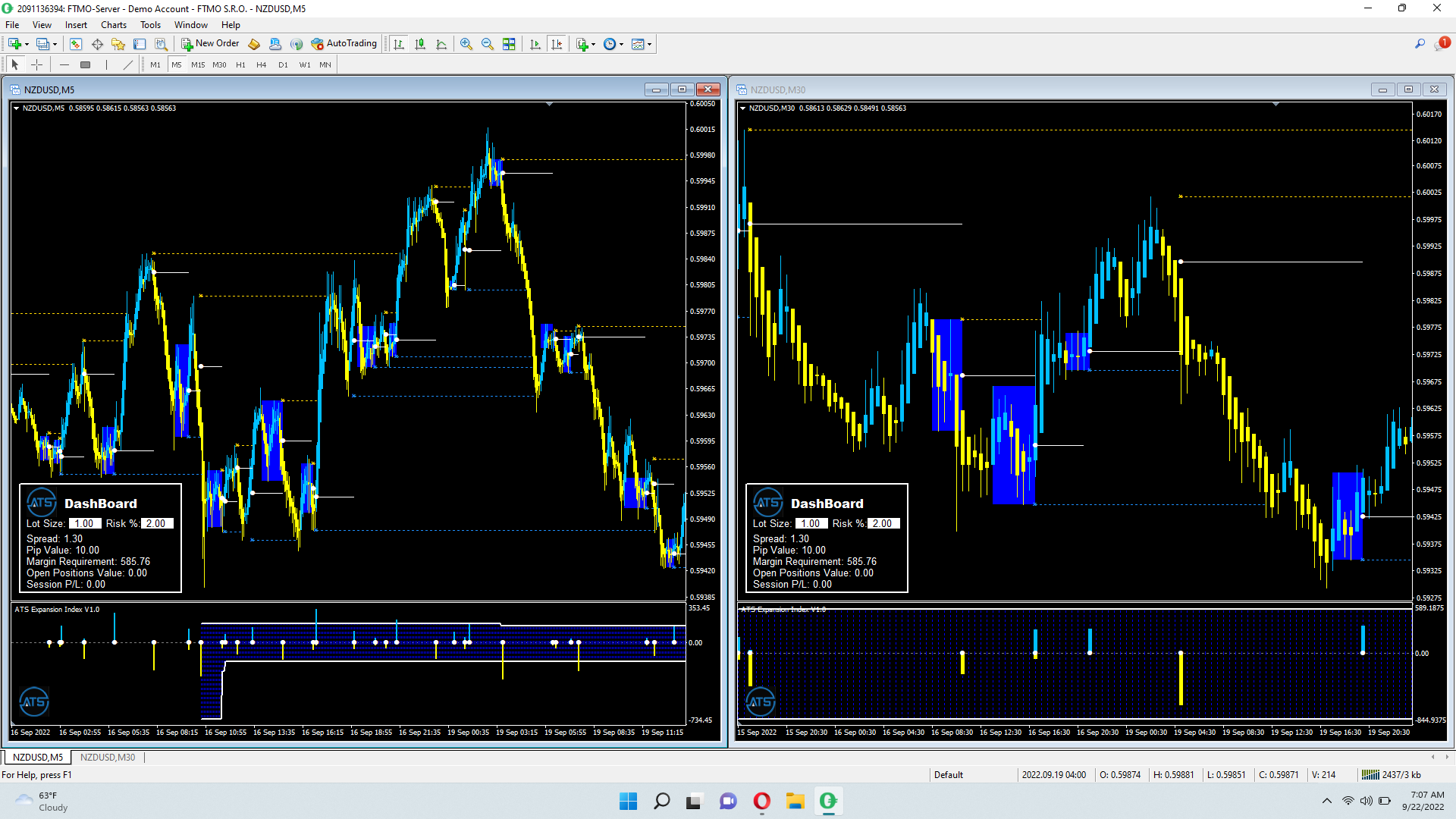
Task: Toggle the AutoTrading button
Action: [x=344, y=44]
